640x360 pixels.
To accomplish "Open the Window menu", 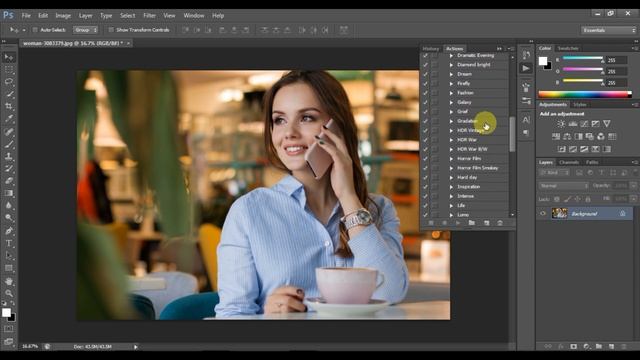I will (193, 16).
